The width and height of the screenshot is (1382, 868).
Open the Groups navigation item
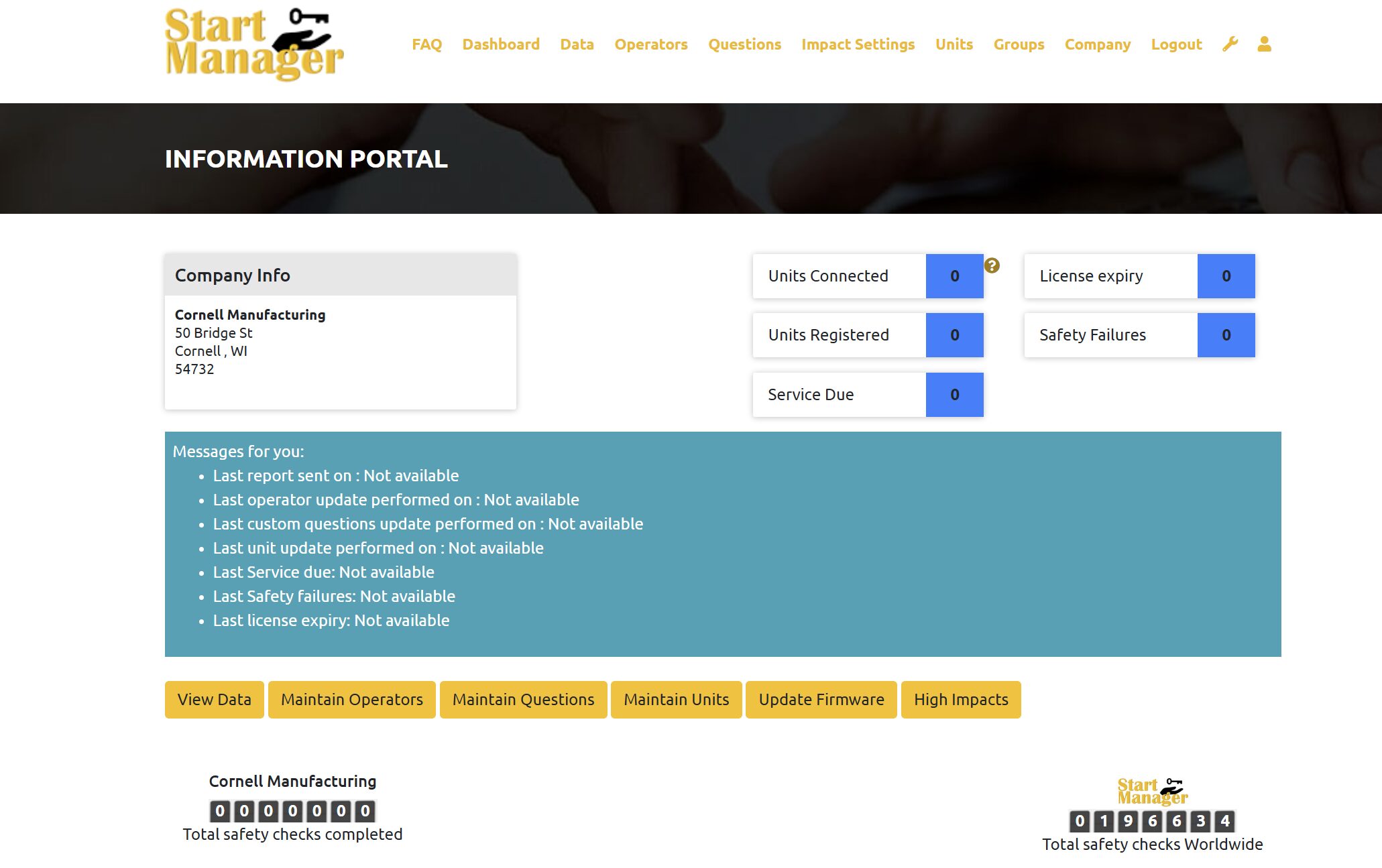click(1019, 44)
